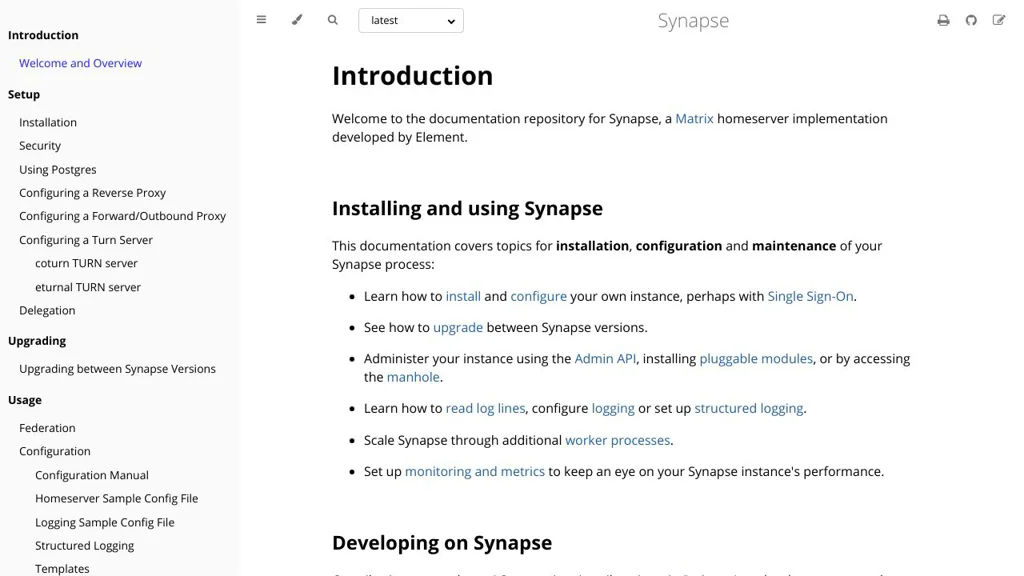Open Configuration sidebar entry
1024x576 pixels.
55,451
